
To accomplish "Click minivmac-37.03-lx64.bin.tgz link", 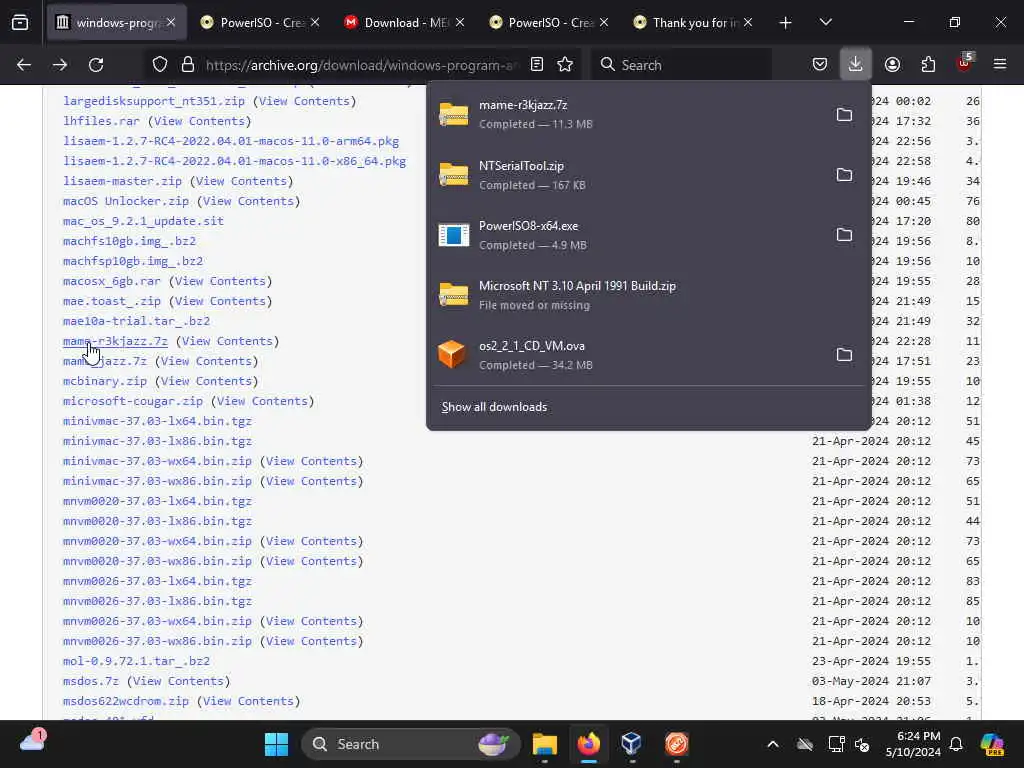I will 157,421.
